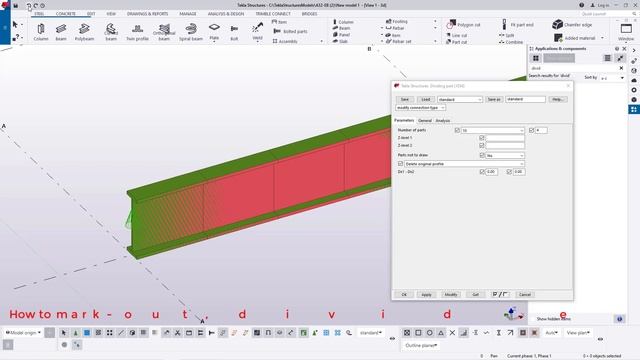Open the TRIMBLE CONNECT tab
This screenshot has height=360, width=640.
click(273, 14)
